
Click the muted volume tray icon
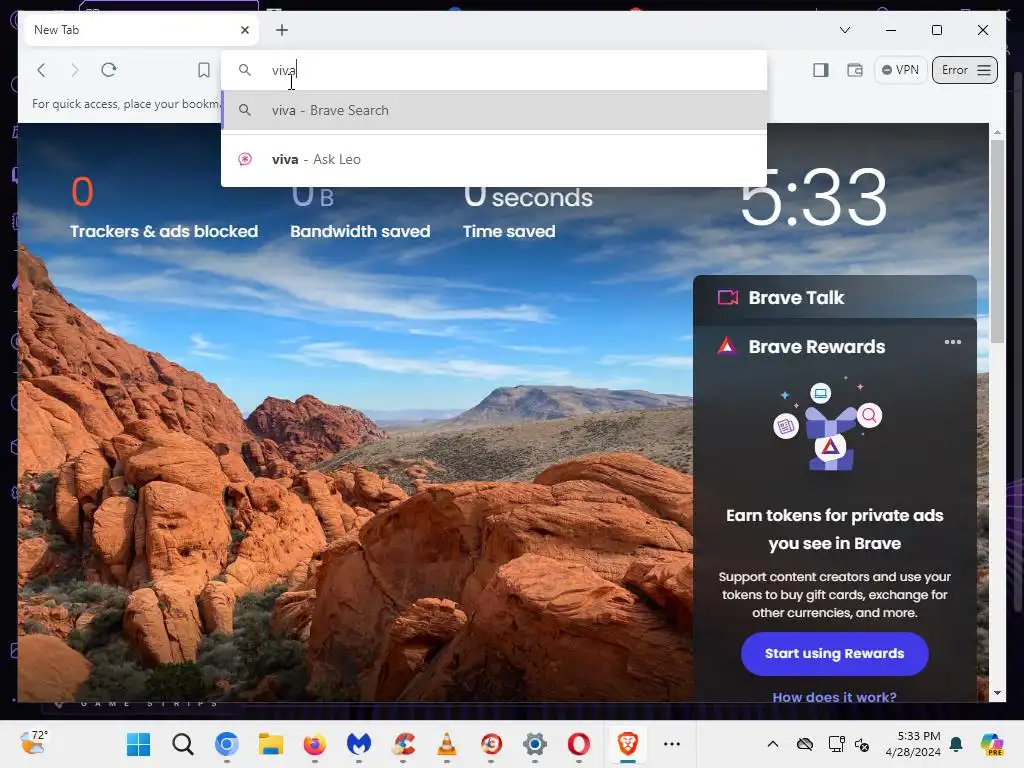[x=862, y=744]
